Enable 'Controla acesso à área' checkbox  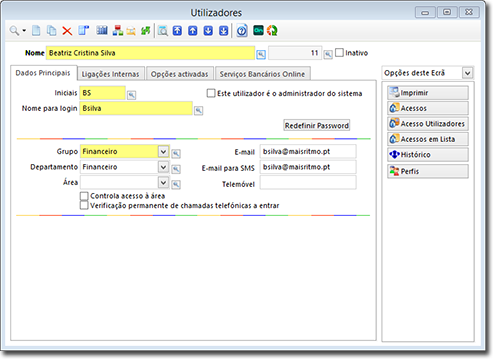click(x=84, y=196)
